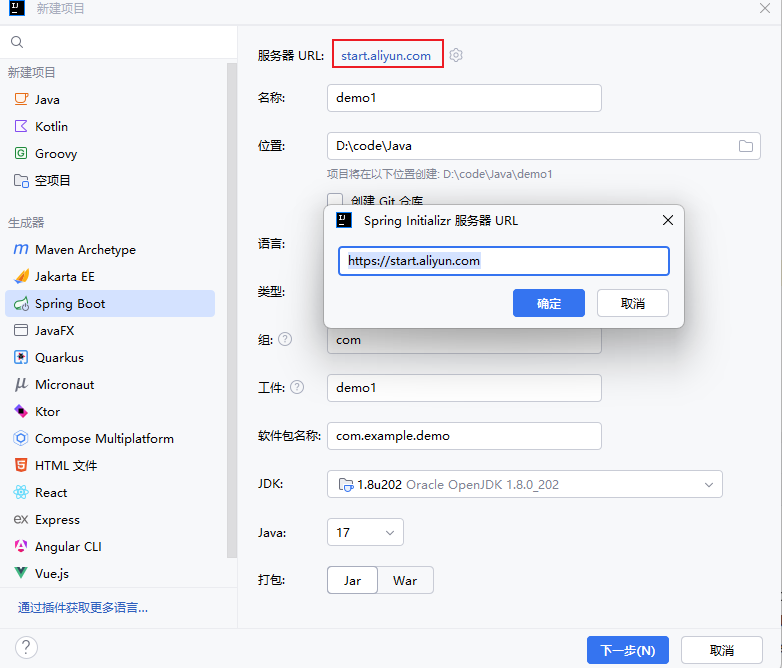Click the 组 field containing com

[x=464, y=341]
